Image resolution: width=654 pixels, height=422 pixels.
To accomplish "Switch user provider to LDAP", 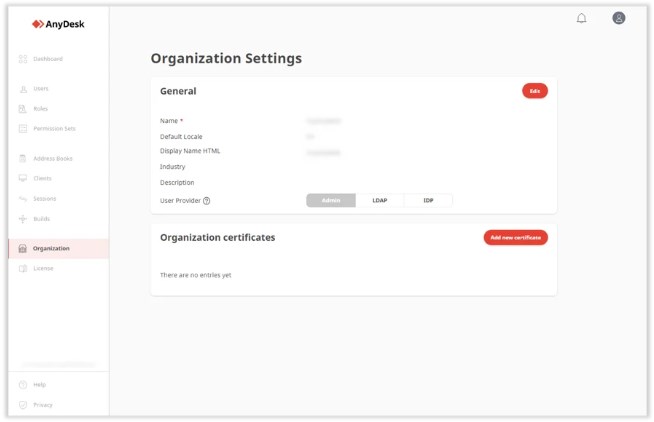I will click(x=380, y=200).
